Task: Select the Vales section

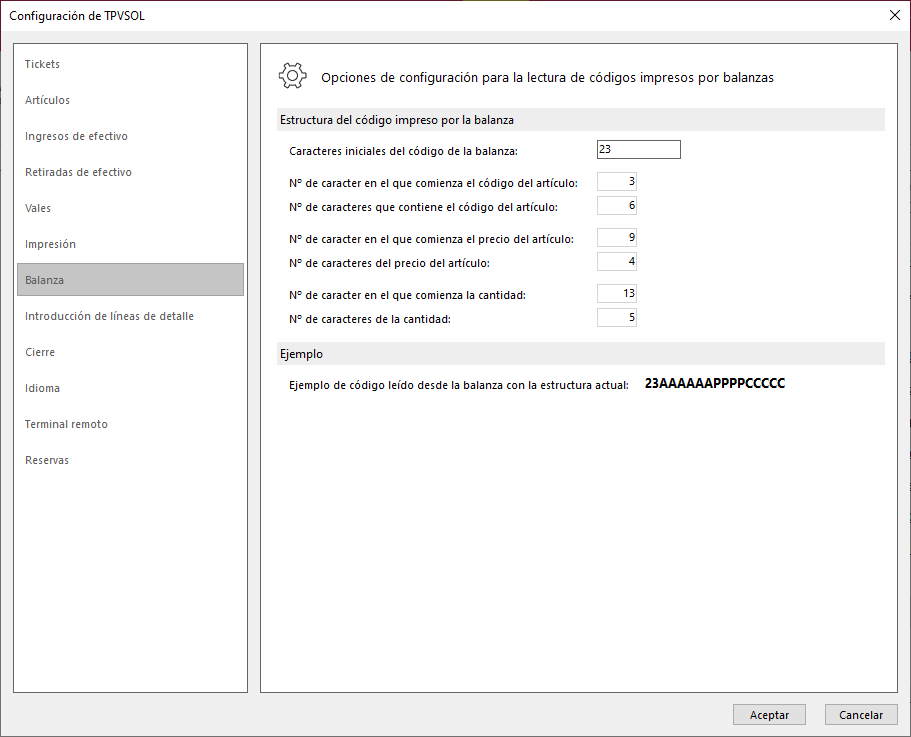Action: (130, 208)
